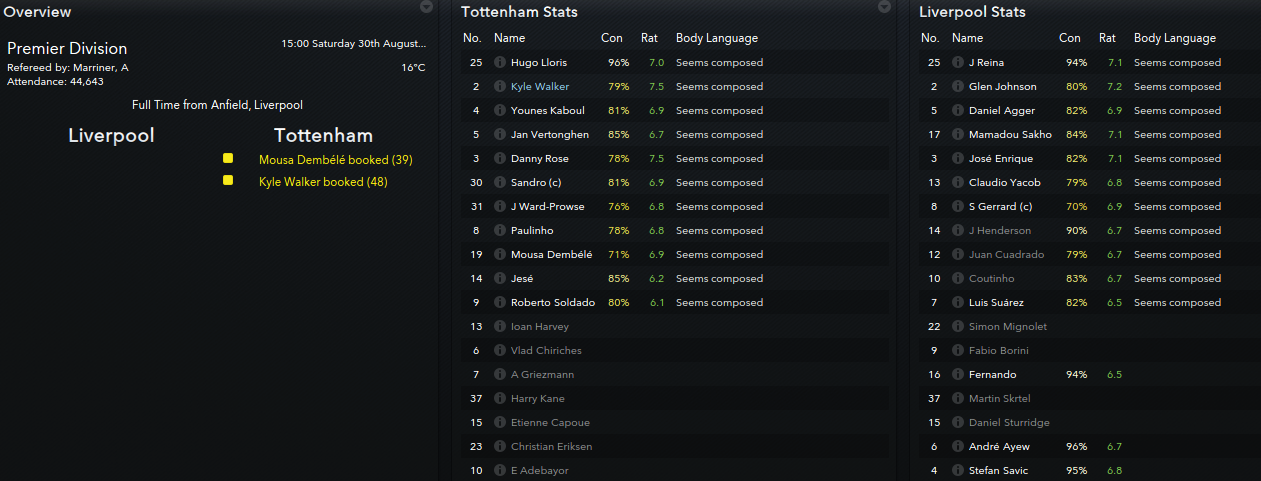Click the info icon beside Hugo Lloris
This screenshot has height=481, width=1261.
500,62
